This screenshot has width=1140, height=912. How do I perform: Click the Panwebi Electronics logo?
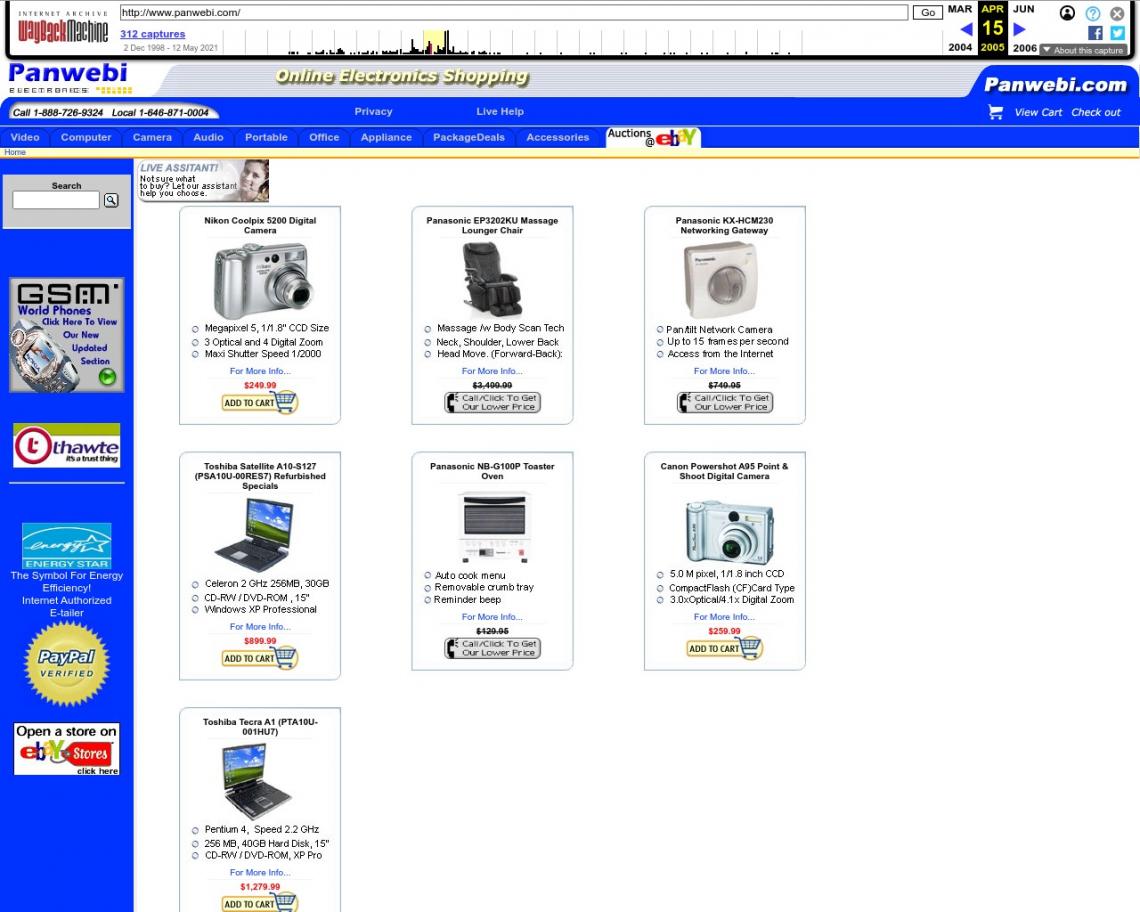pyautogui.click(x=70, y=78)
